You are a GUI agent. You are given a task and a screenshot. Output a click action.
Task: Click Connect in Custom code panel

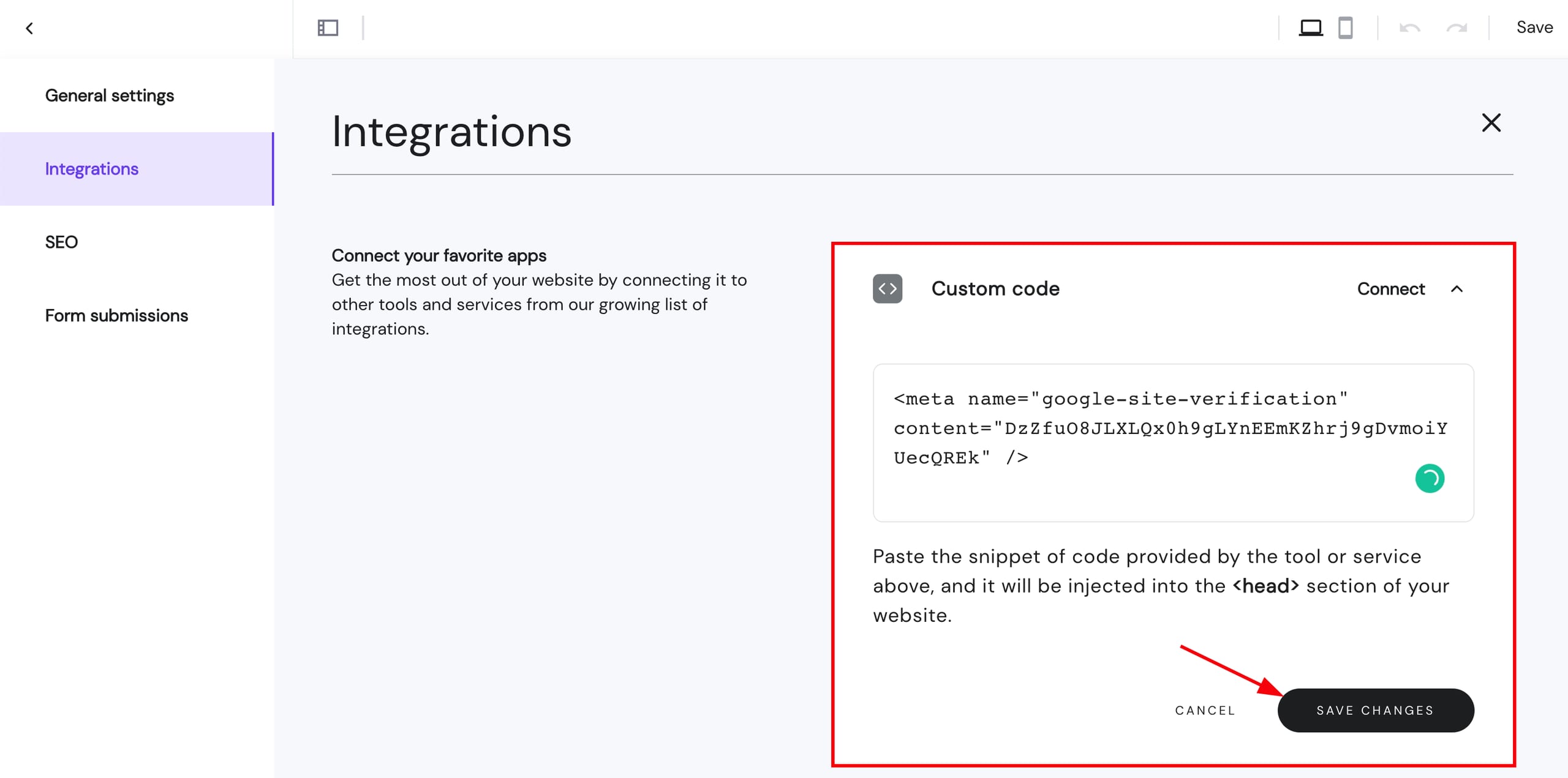1391,289
